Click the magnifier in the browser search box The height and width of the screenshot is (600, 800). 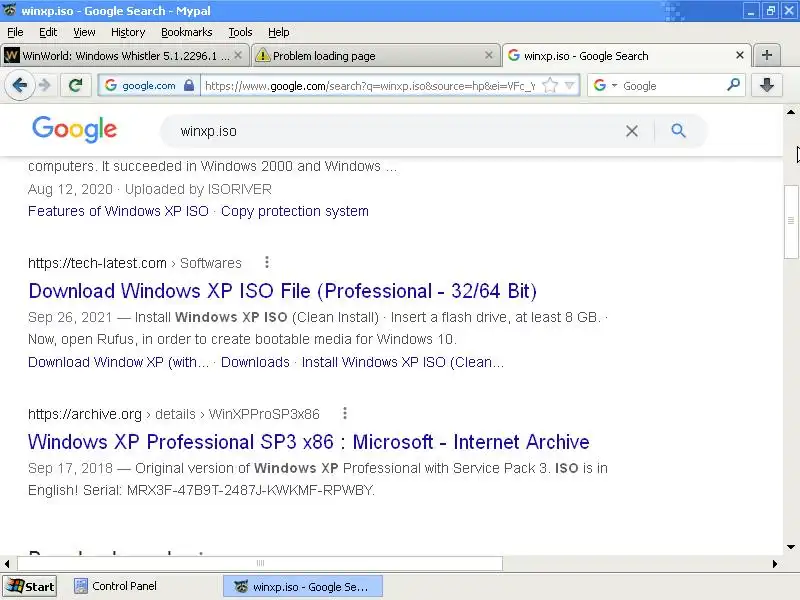coord(733,85)
